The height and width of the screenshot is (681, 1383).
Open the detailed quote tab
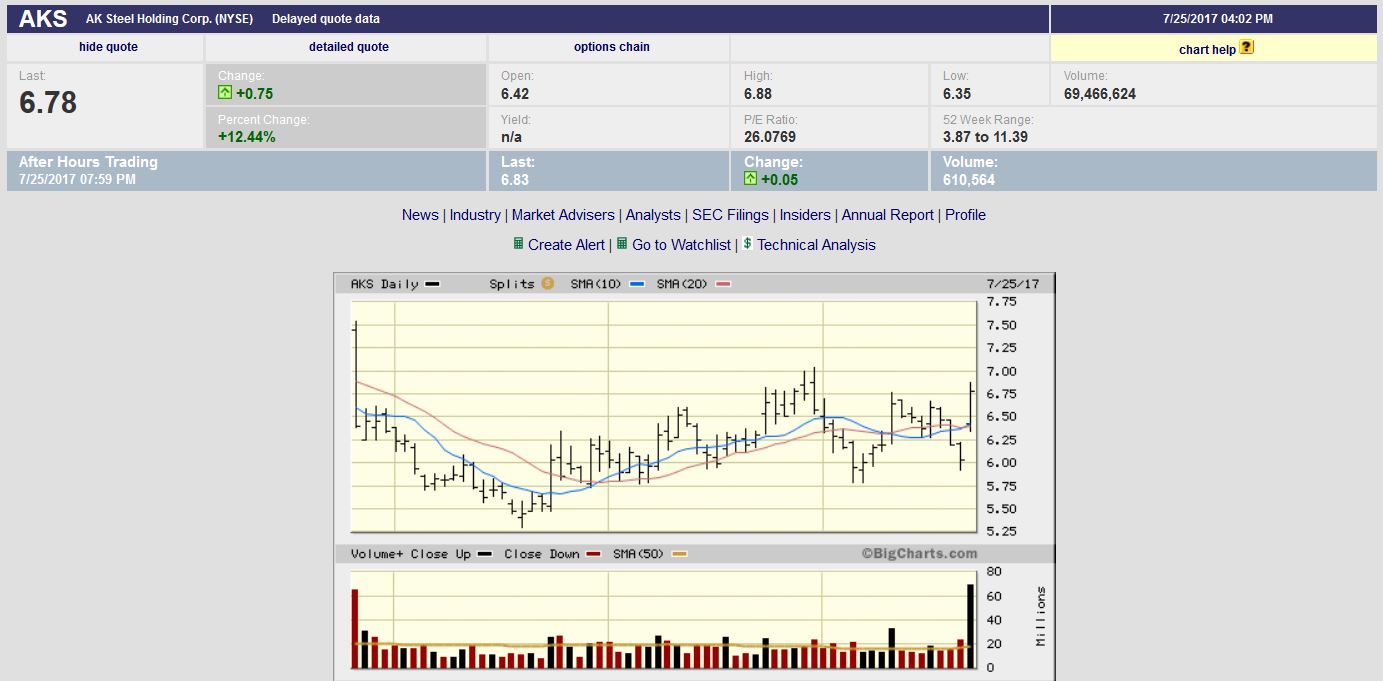click(349, 47)
